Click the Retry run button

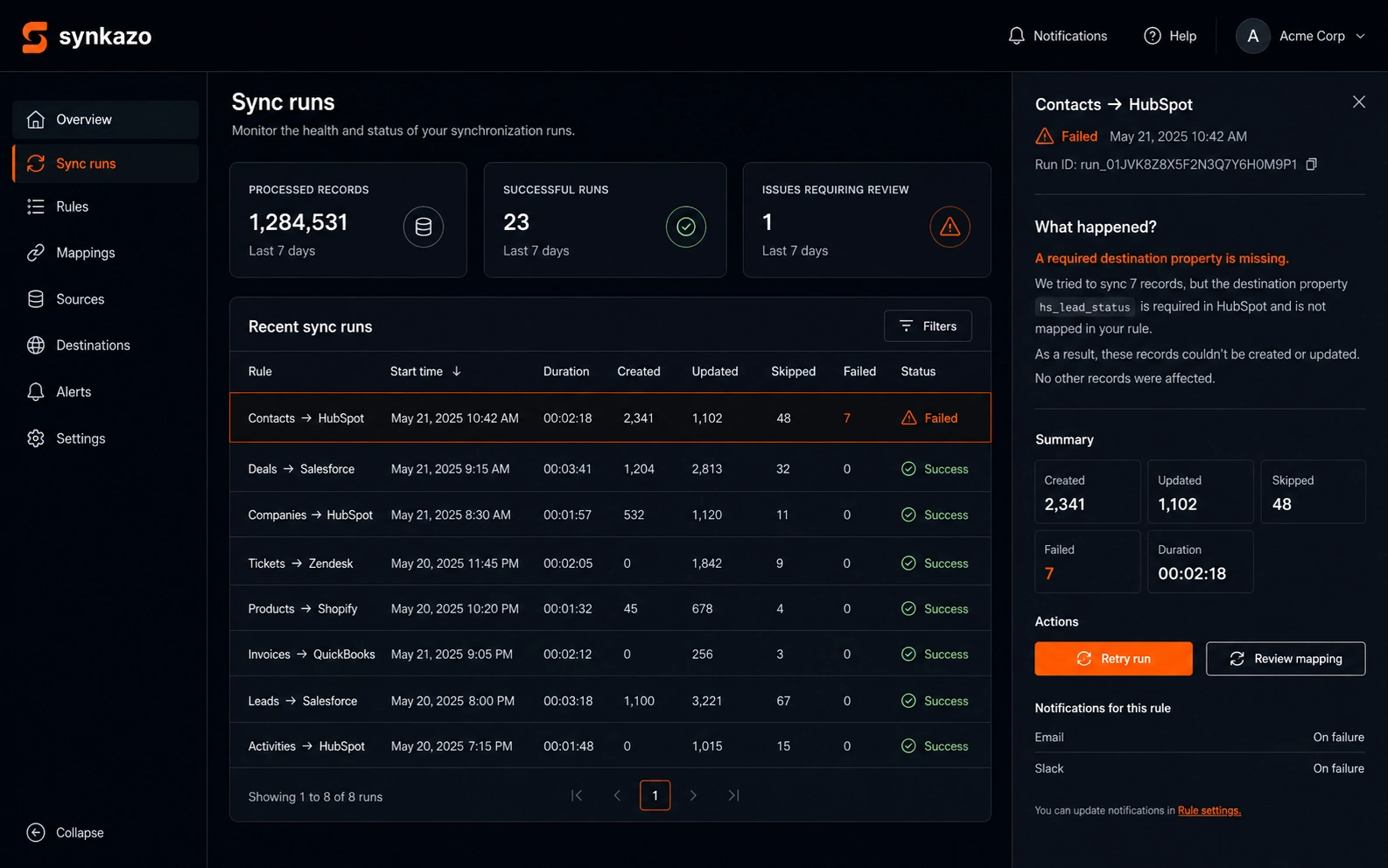click(1113, 659)
